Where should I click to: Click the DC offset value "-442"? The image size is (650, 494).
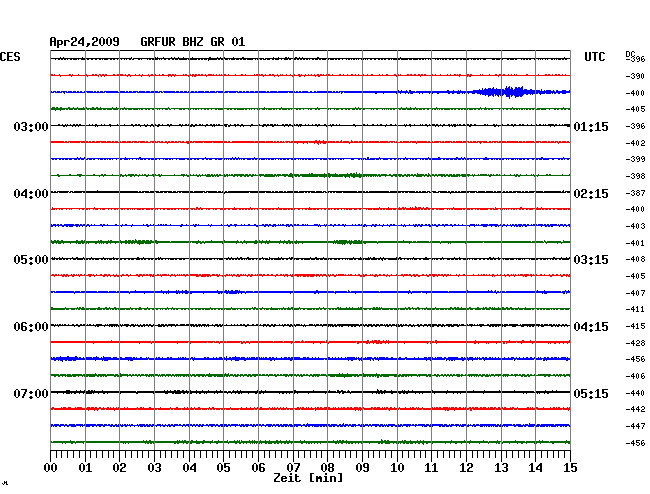635,409
